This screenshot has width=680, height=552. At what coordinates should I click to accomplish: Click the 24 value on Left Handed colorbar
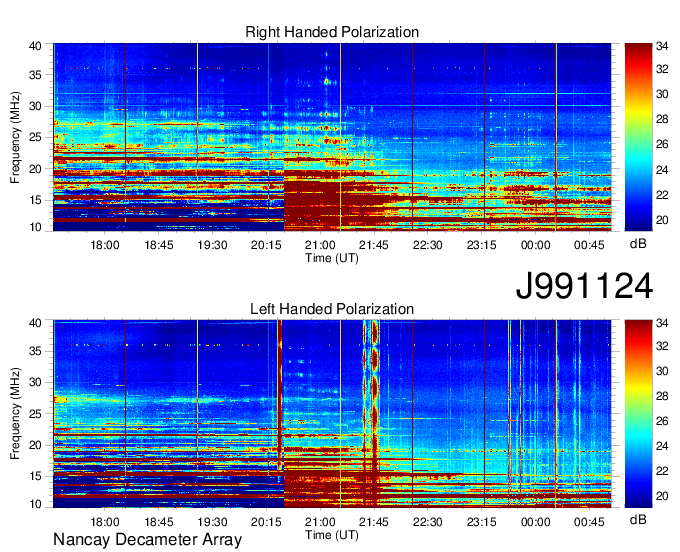point(662,446)
